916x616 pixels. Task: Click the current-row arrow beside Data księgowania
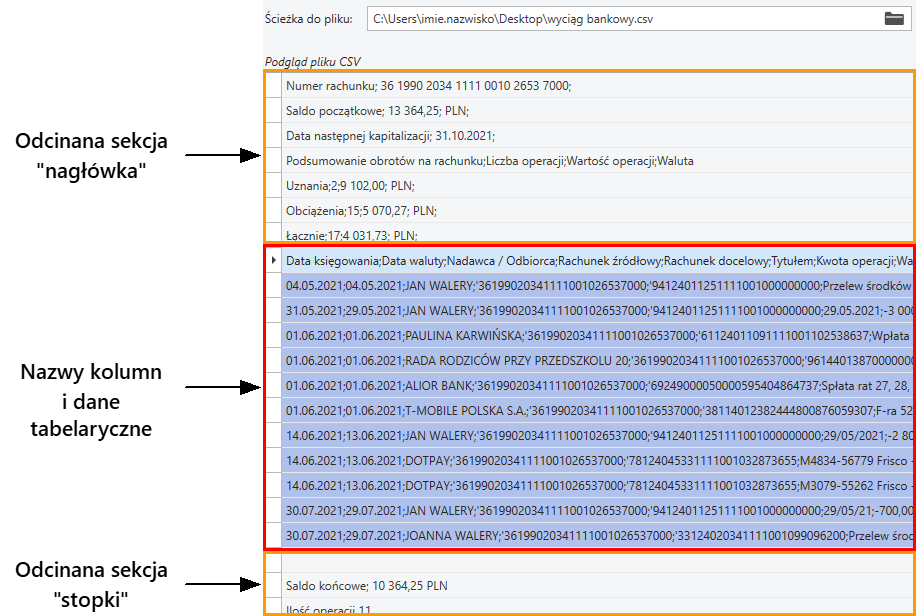point(273,261)
